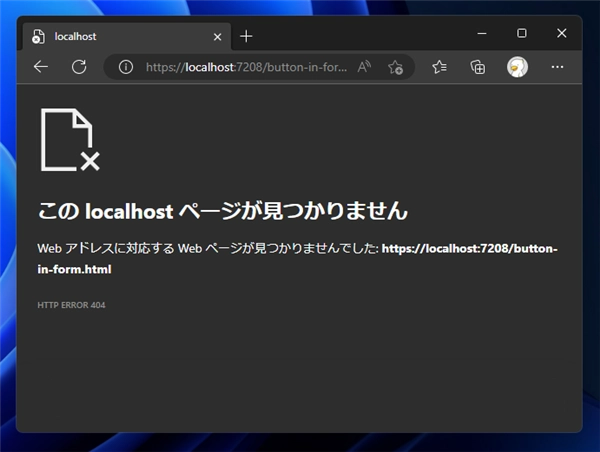
Task: View site information info icon
Action: [126, 67]
